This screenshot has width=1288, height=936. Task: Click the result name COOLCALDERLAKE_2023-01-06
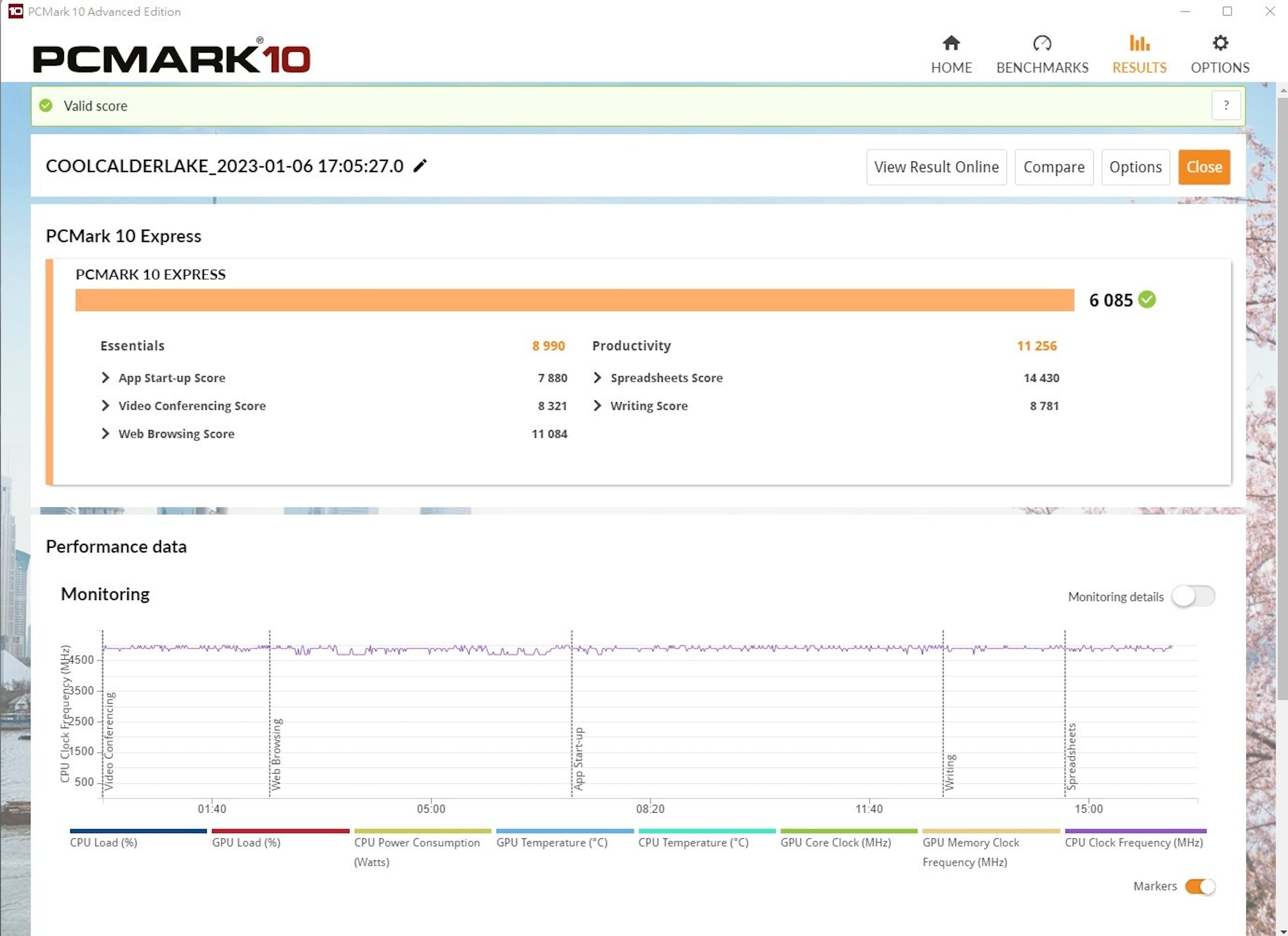224,166
